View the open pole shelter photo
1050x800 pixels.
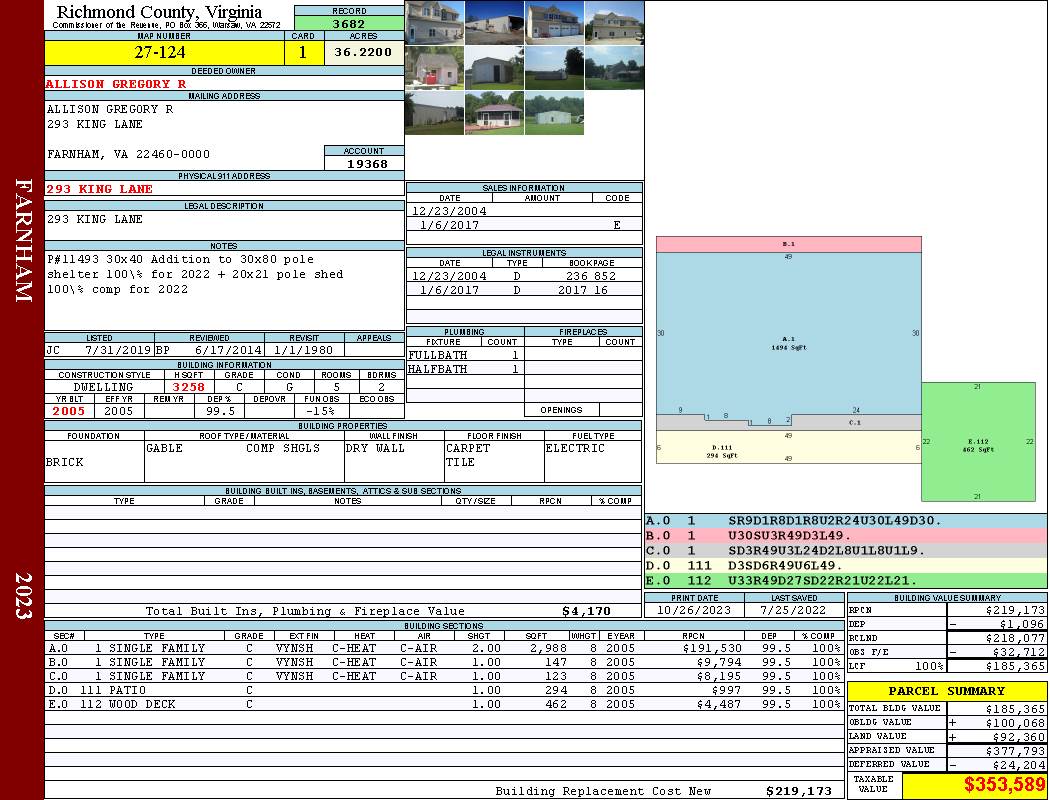click(494, 22)
